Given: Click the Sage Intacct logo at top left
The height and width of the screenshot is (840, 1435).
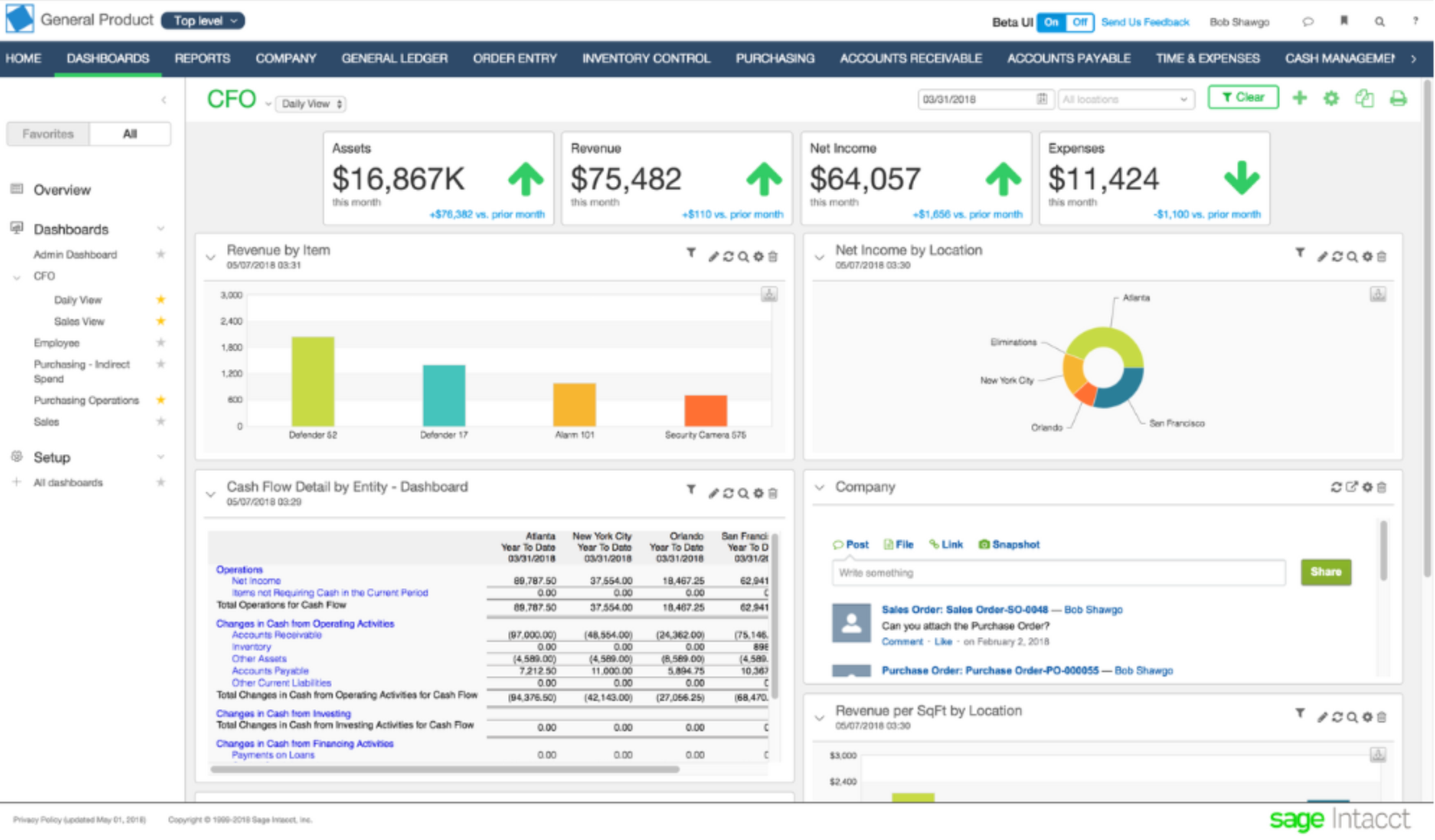Looking at the screenshot, I should click(x=19, y=19).
